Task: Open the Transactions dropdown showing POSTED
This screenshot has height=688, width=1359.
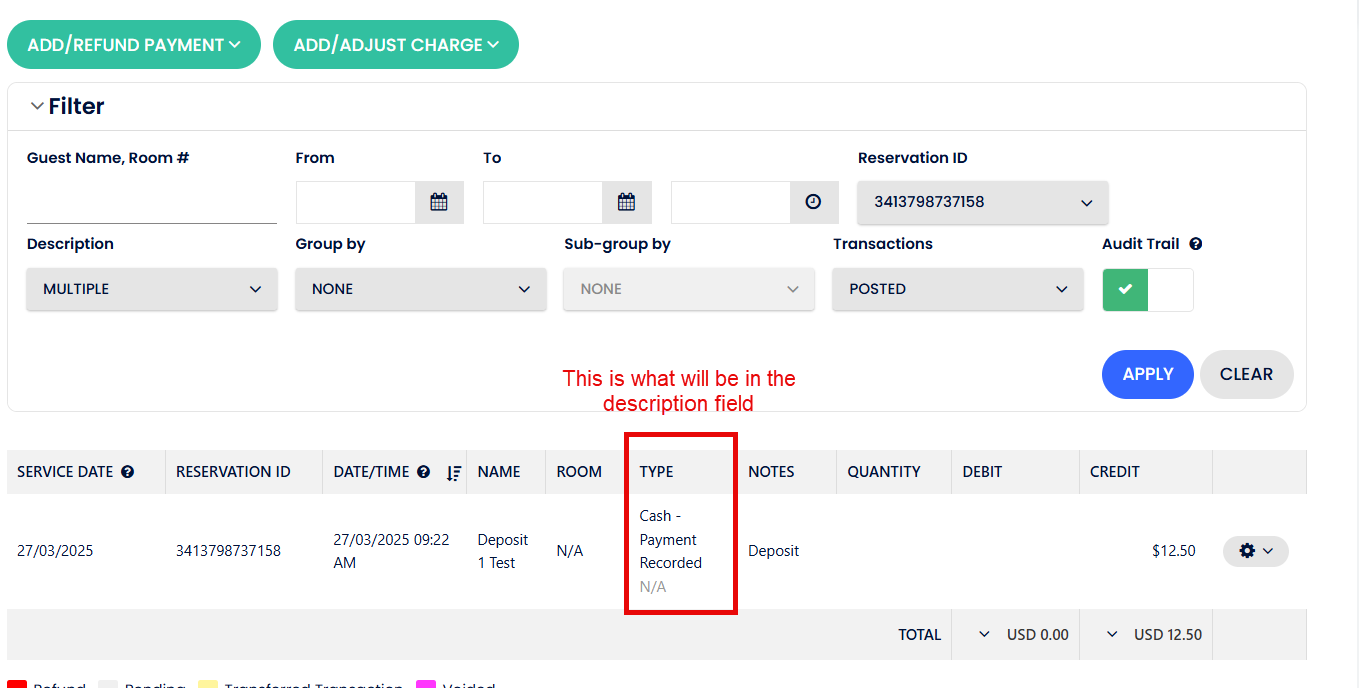Action: (x=958, y=289)
